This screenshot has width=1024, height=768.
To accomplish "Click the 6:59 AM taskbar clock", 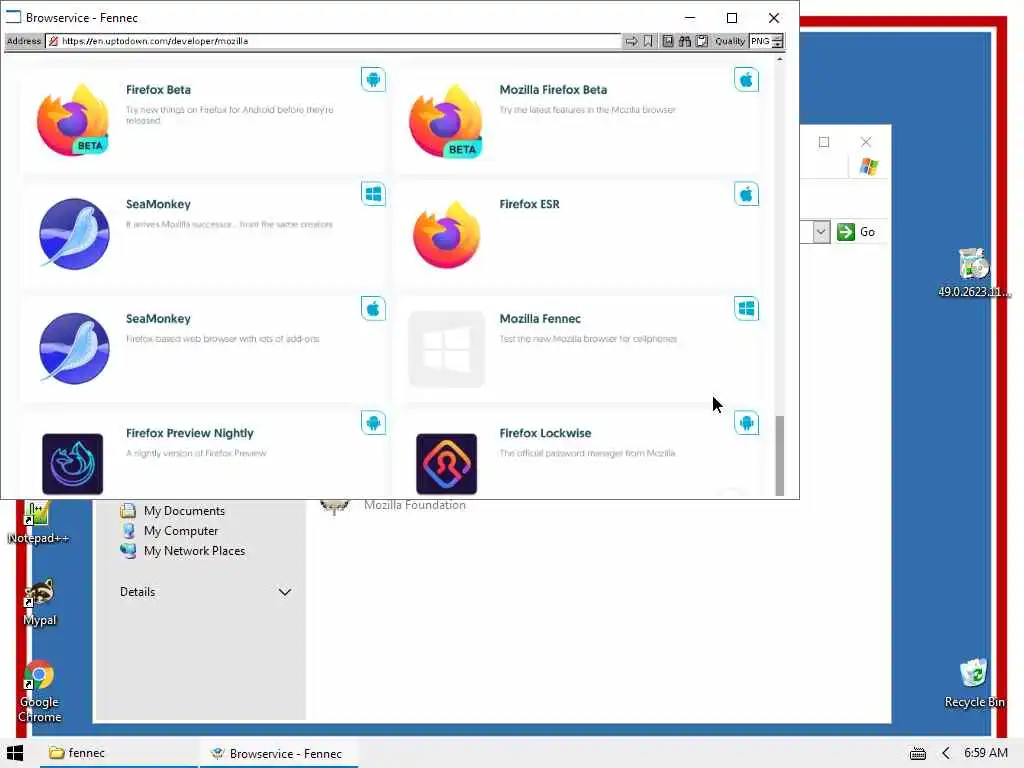I will (x=985, y=752).
